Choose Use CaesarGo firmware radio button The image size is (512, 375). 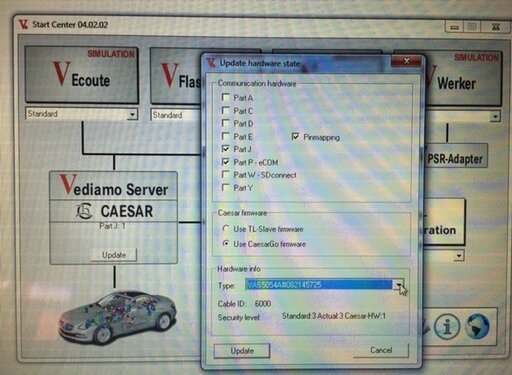(x=226, y=244)
